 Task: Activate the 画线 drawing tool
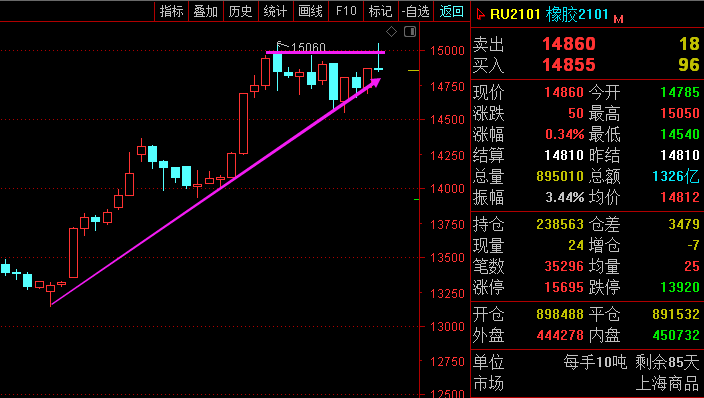pos(310,11)
